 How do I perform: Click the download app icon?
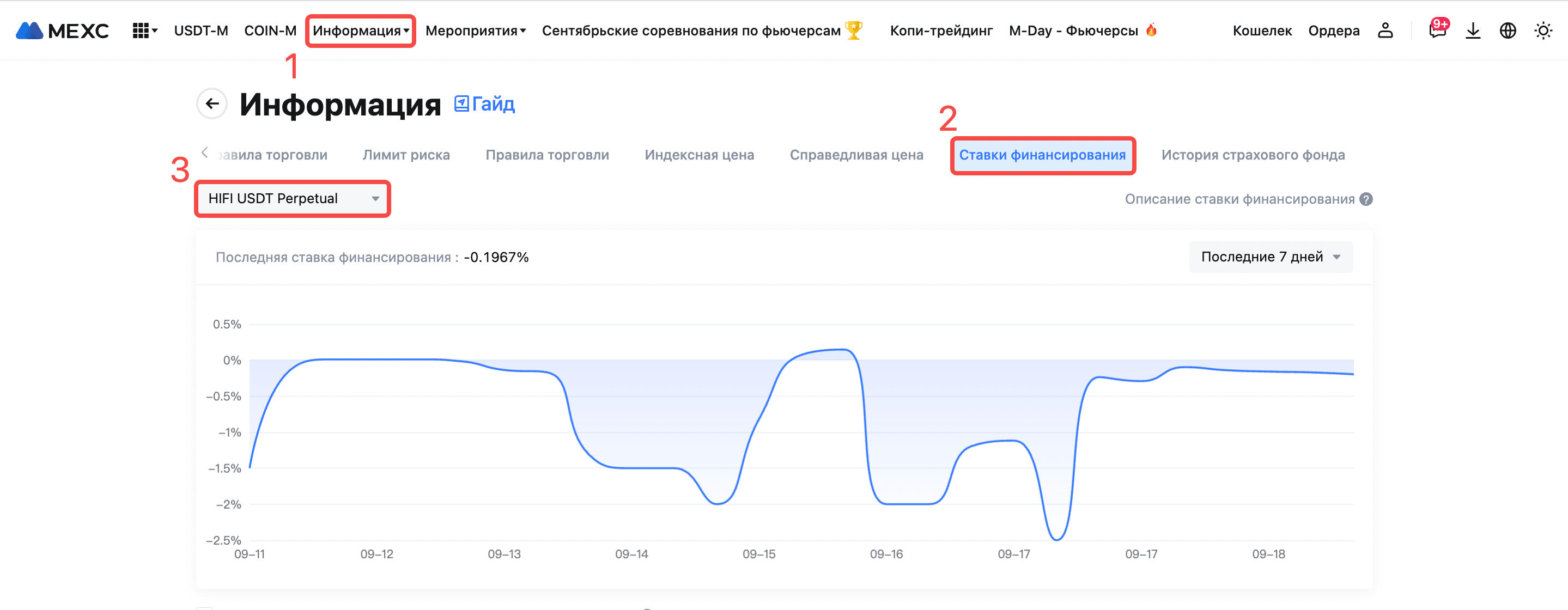(1473, 30)
